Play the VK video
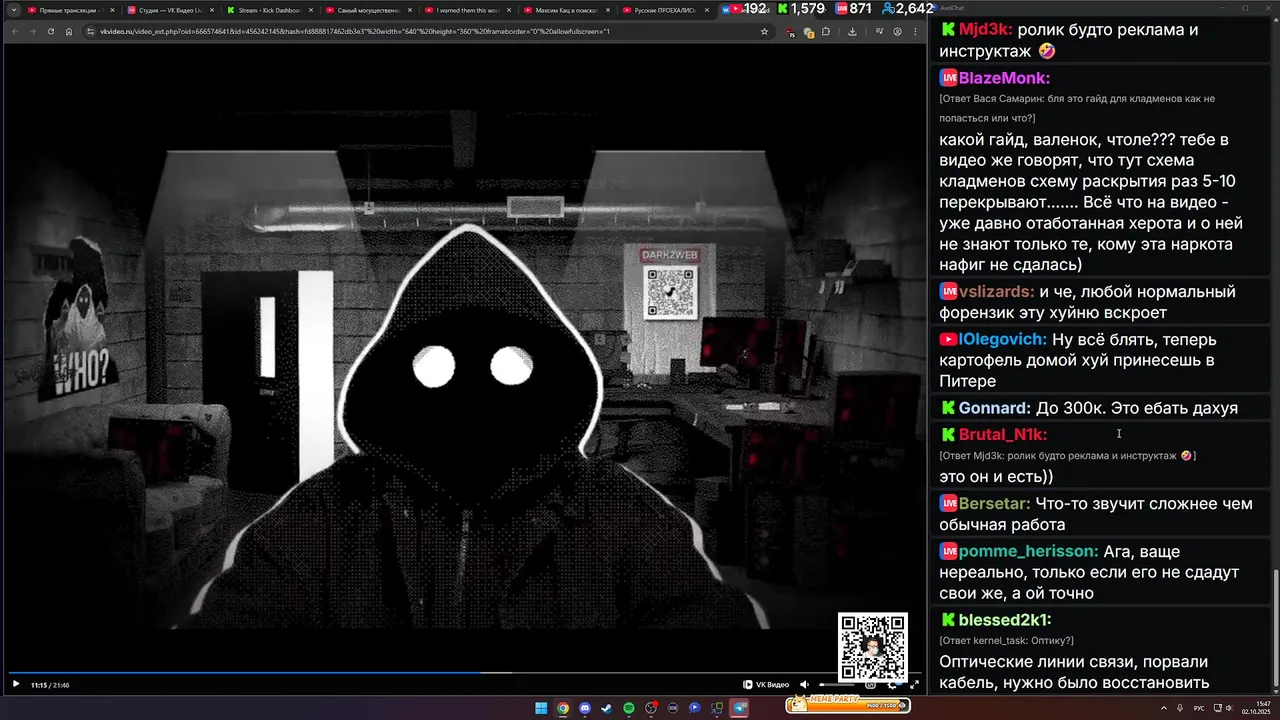1280x720 pixels. click(15, 684)
